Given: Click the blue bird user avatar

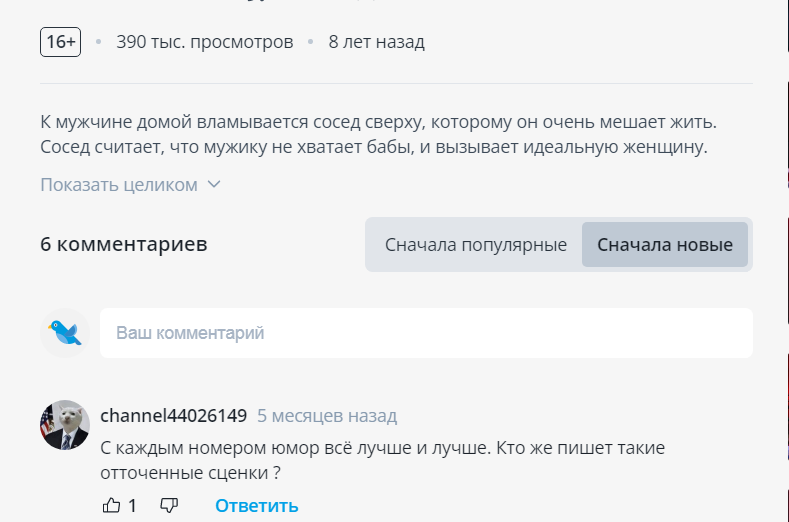Looking at the screenshot, I should (x=66, y=333).
